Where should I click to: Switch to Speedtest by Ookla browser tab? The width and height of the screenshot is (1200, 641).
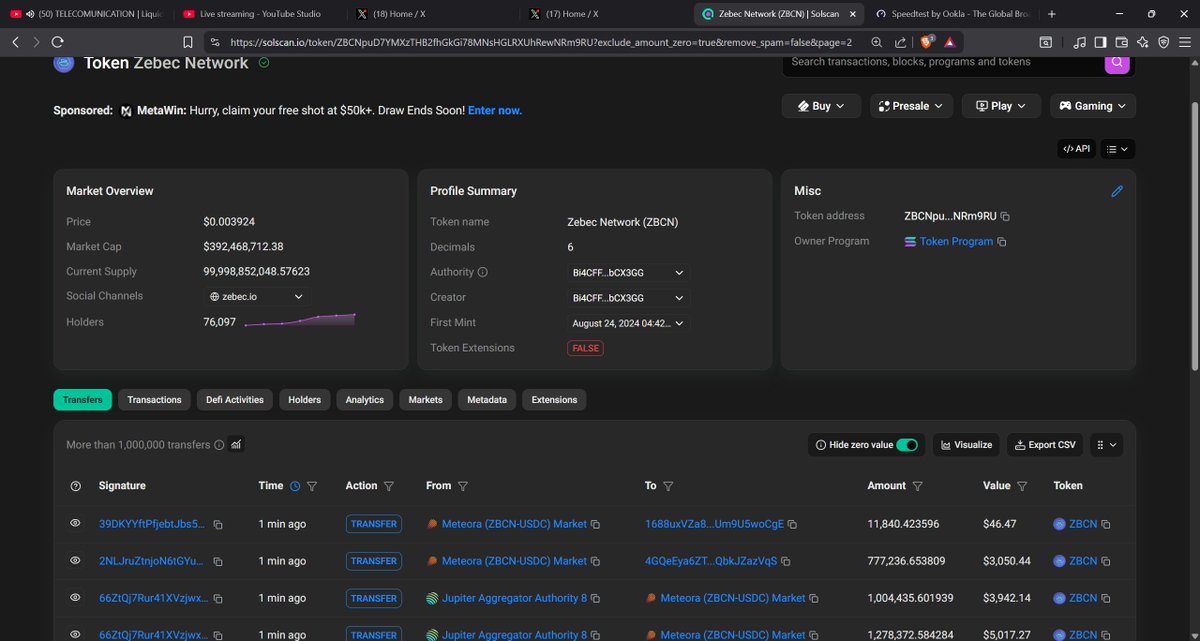(x=955, y=14)
